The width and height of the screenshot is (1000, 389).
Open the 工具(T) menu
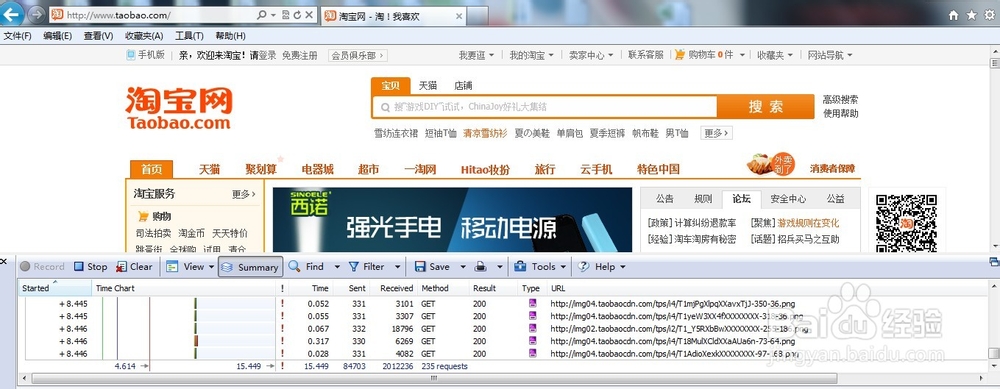[x=189, y=36]
